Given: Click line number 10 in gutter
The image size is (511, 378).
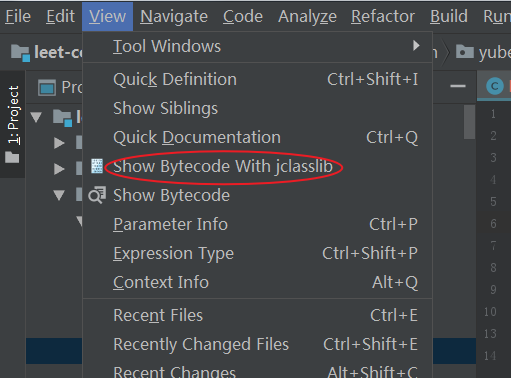Looking at the screenshot, I should (490, 312).
